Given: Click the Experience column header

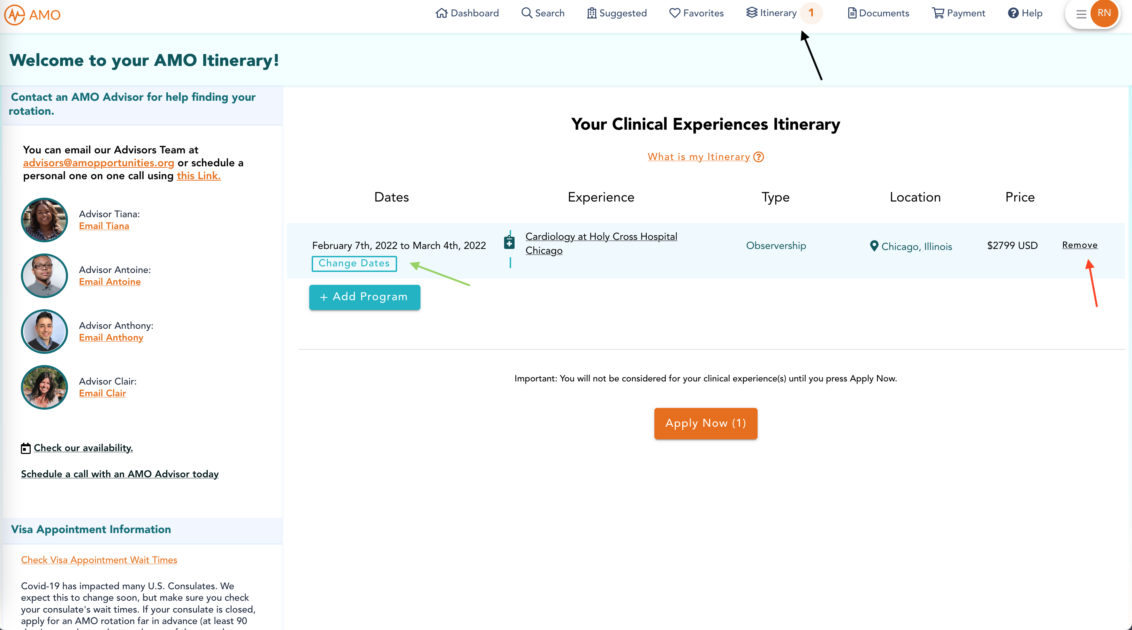Looking at the screenshot, I should point(601,197).
